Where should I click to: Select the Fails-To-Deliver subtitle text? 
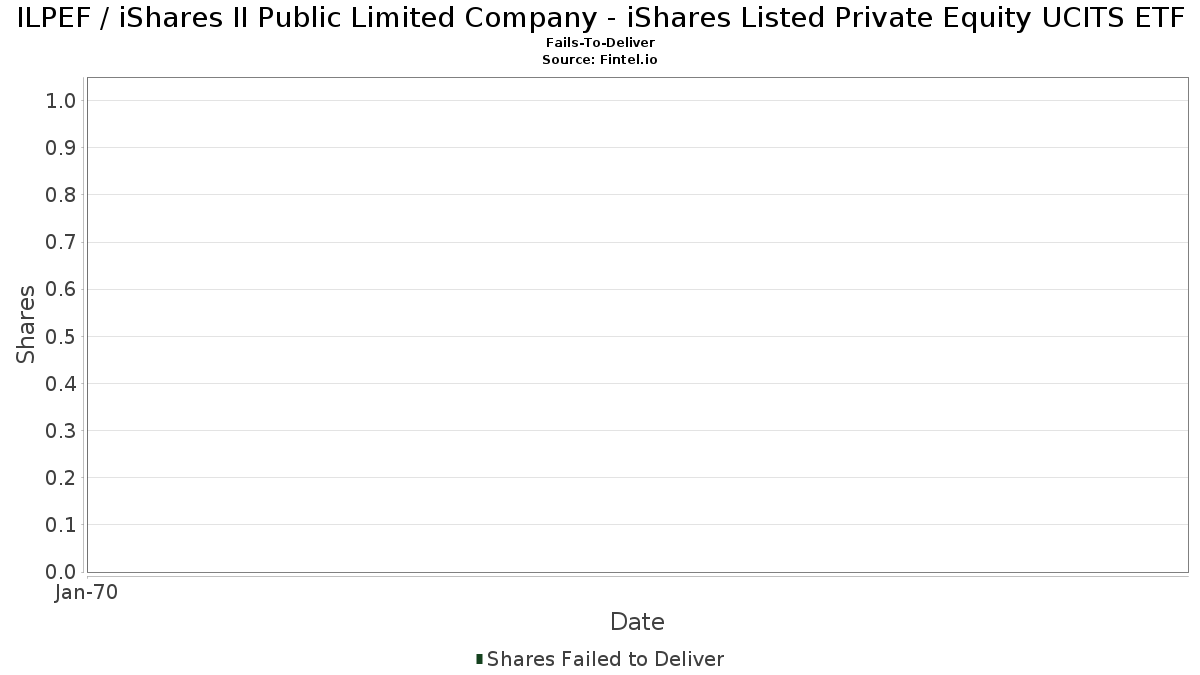[600, 43]
